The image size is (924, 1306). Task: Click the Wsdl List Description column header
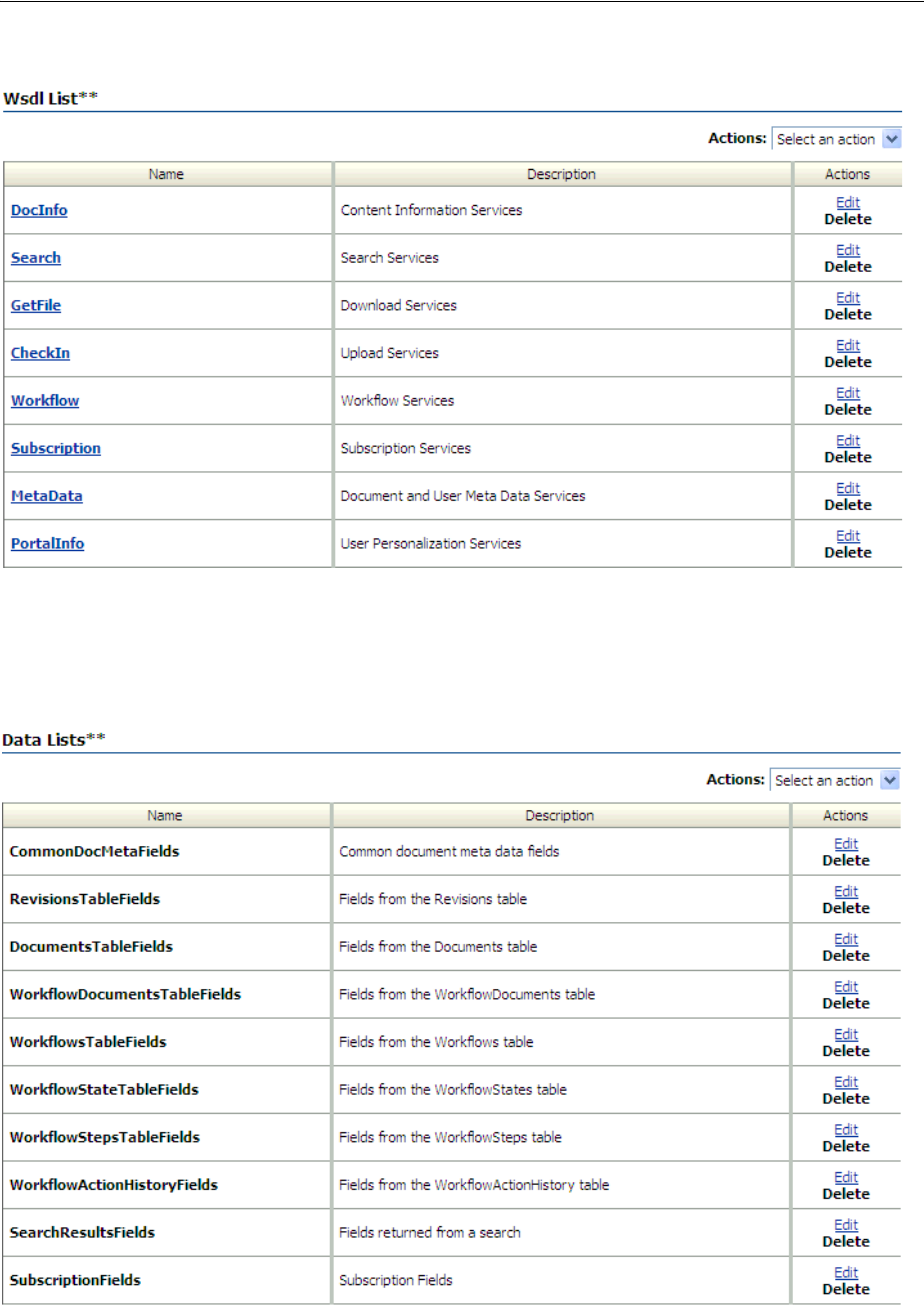[561, 174]
